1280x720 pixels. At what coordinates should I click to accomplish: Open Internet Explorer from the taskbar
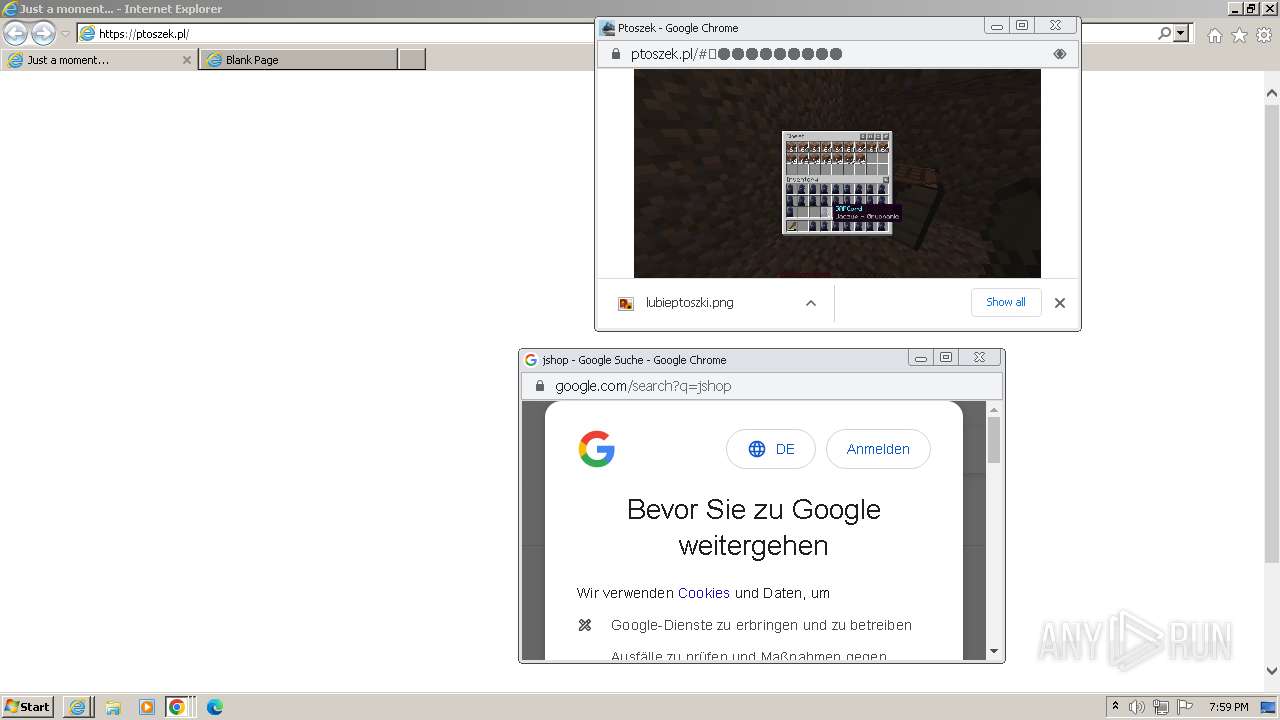point(77,707)
